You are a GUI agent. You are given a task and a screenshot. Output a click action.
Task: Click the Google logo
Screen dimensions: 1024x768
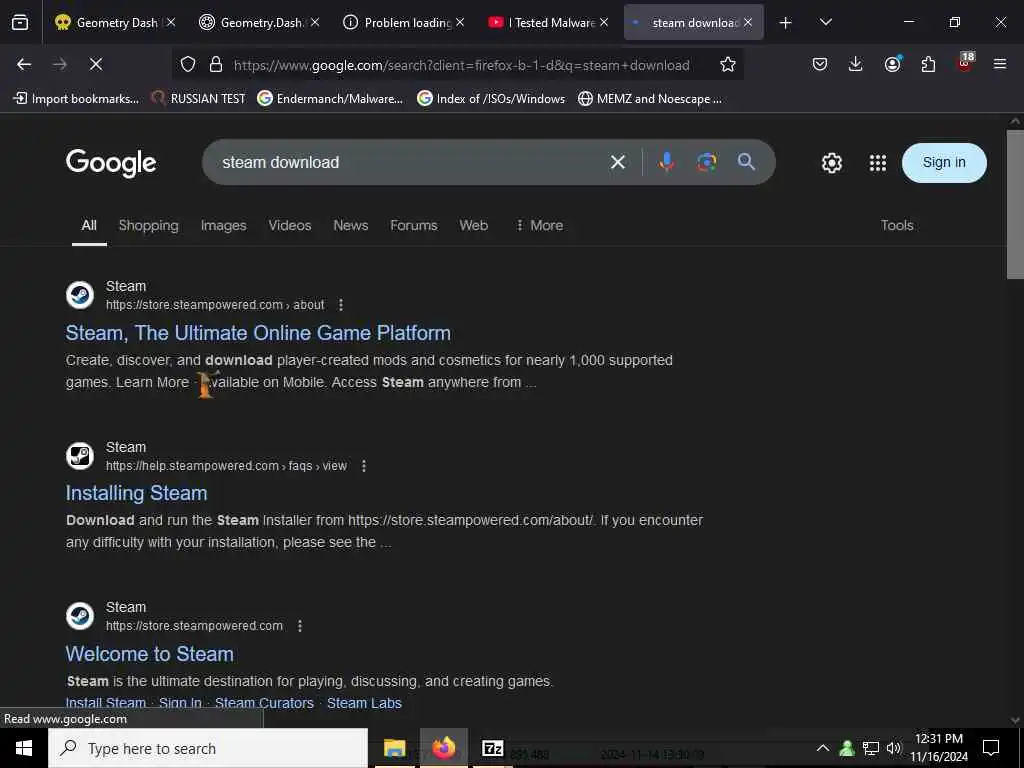111,163
